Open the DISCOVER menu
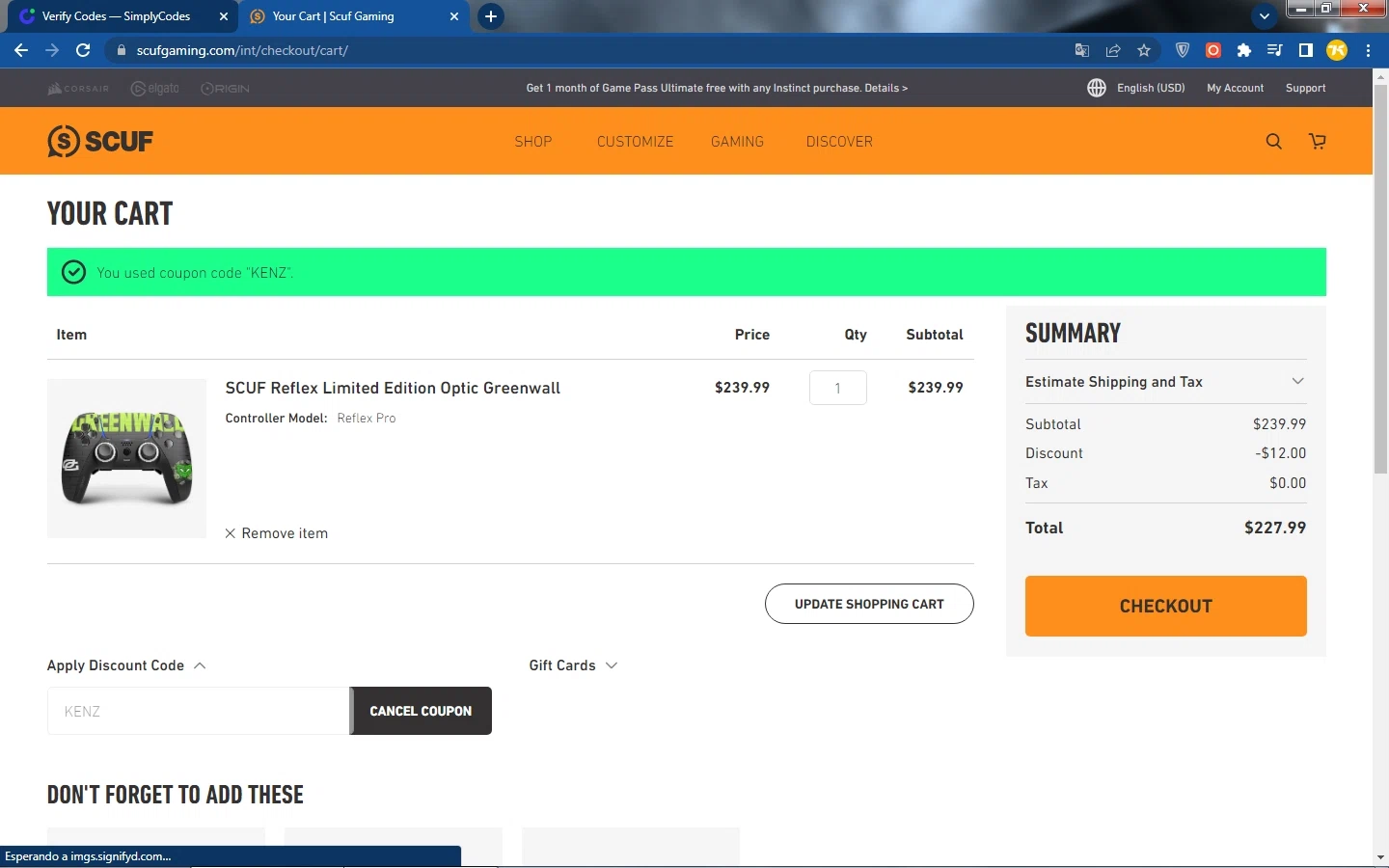Screen dimensions: 1389x868 (839, 142)
